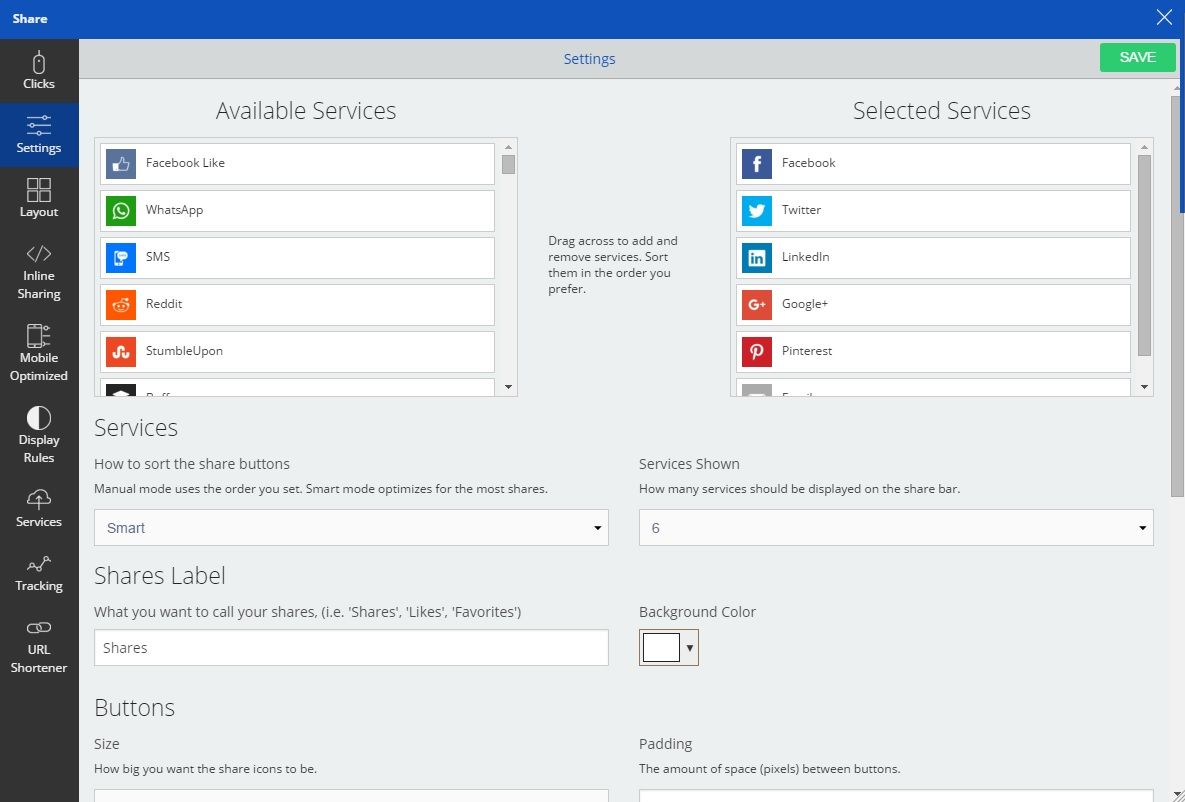Open the Services Shown dropdown
Screen dimensions: 1185x802
(895, 527)
